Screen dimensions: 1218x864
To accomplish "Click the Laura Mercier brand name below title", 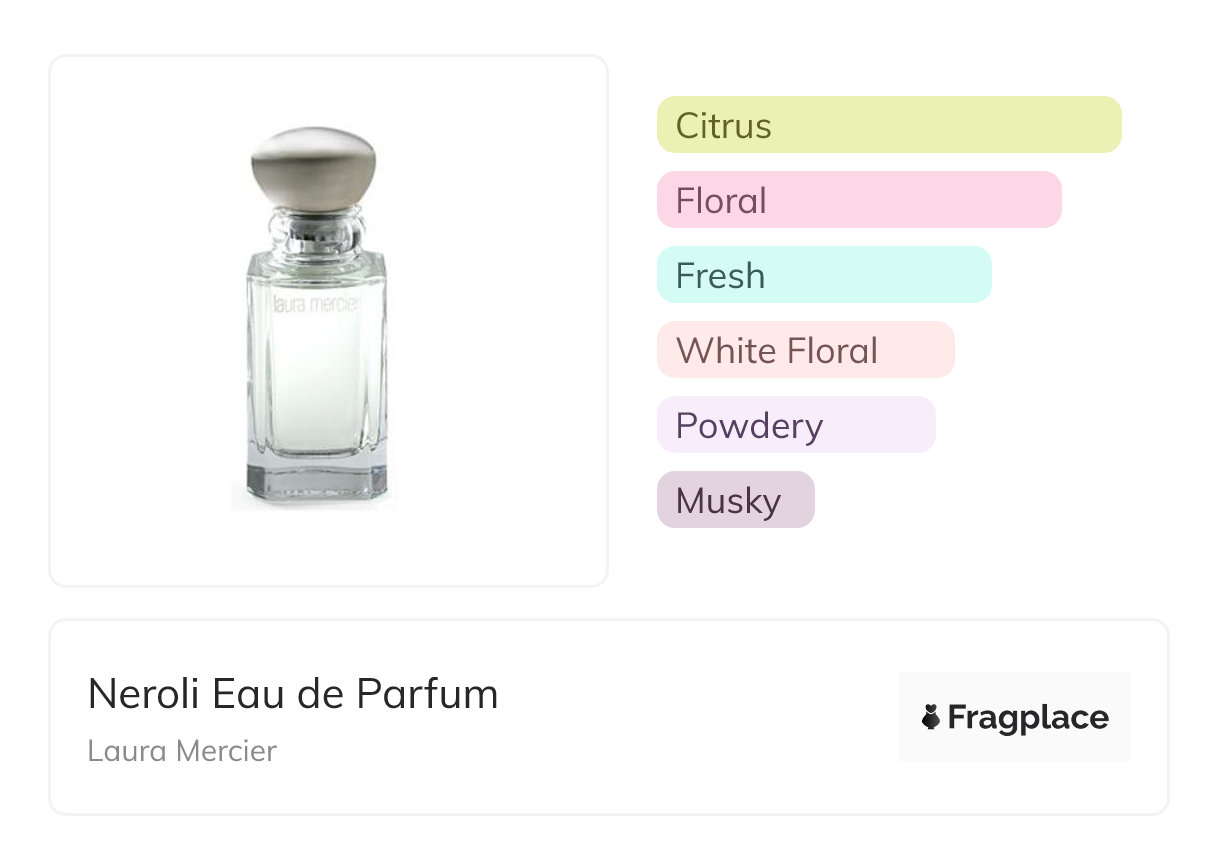I will [x=182, y=751].
